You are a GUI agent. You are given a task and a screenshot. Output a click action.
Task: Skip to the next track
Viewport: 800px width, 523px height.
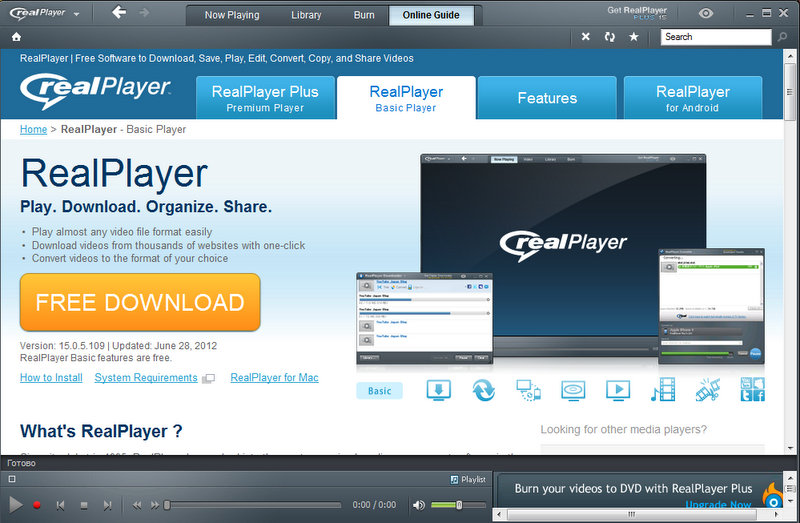[107, 506]
